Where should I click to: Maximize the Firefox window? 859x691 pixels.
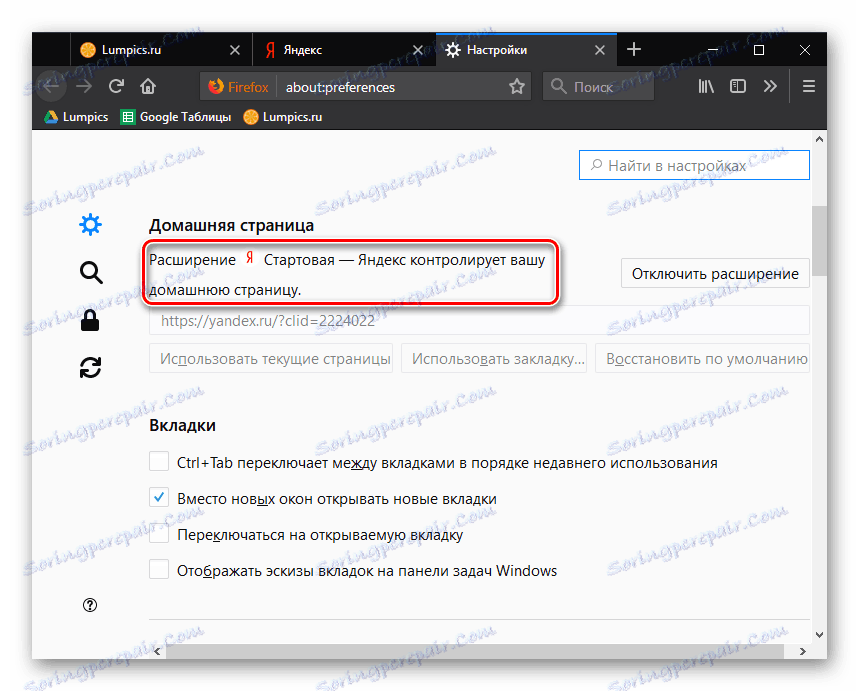pos(759,50)
